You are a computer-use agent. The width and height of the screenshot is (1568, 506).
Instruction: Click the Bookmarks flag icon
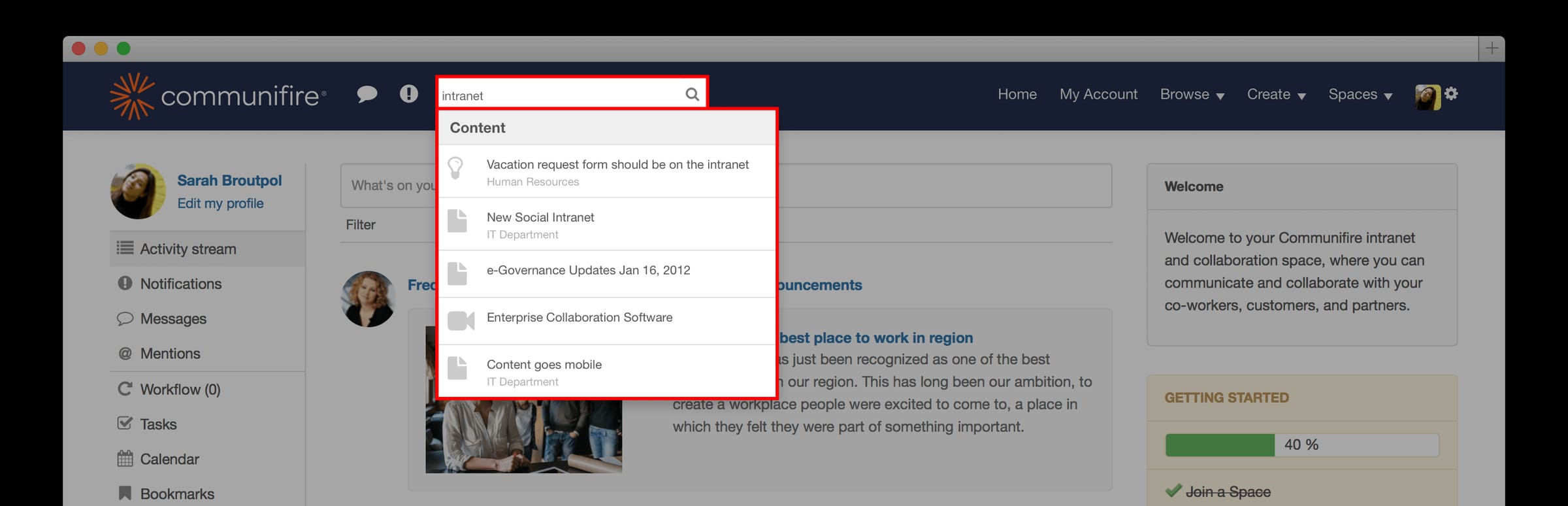point(125,493)
